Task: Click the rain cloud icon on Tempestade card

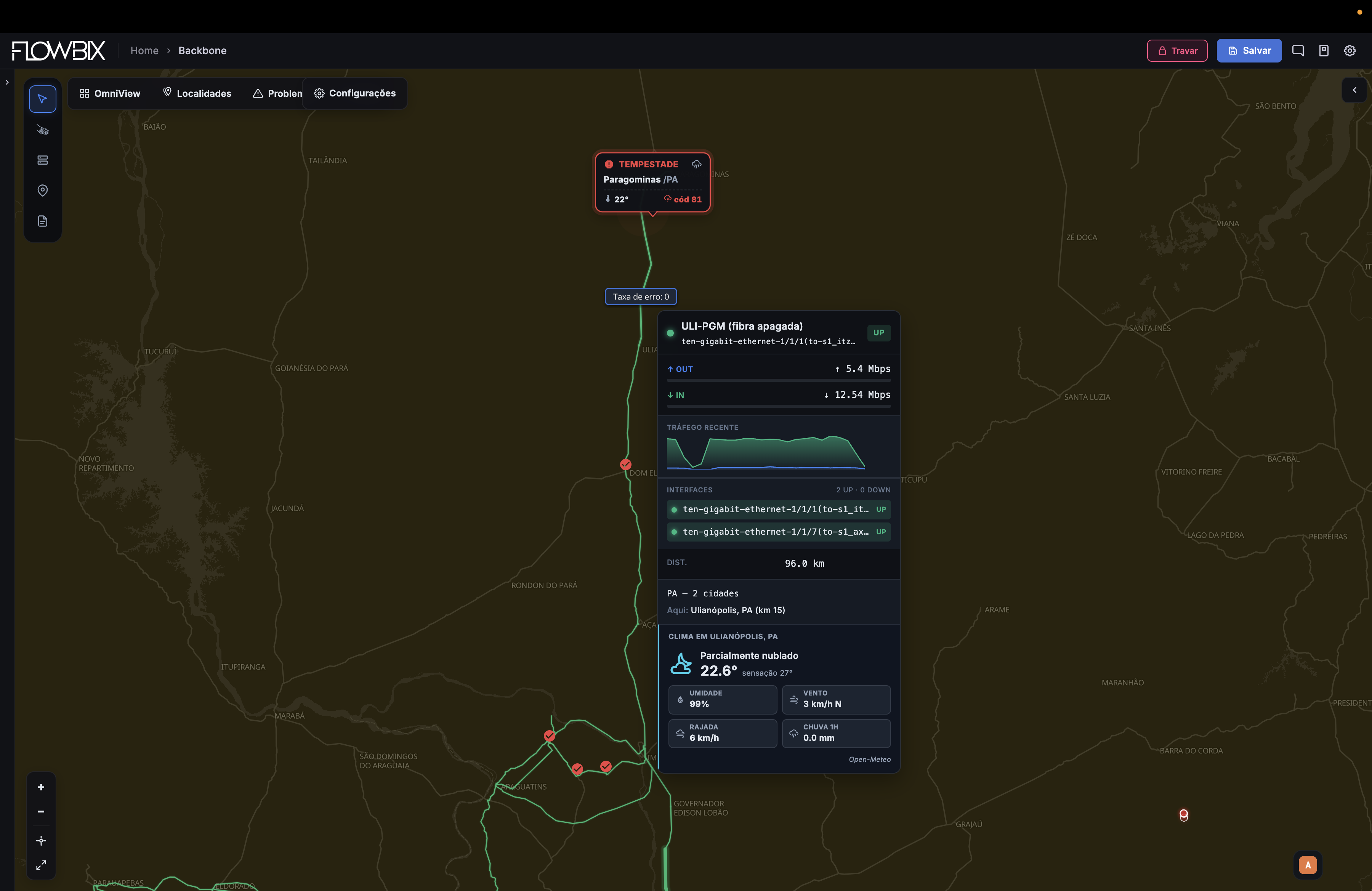Action: tap(696, 164)
